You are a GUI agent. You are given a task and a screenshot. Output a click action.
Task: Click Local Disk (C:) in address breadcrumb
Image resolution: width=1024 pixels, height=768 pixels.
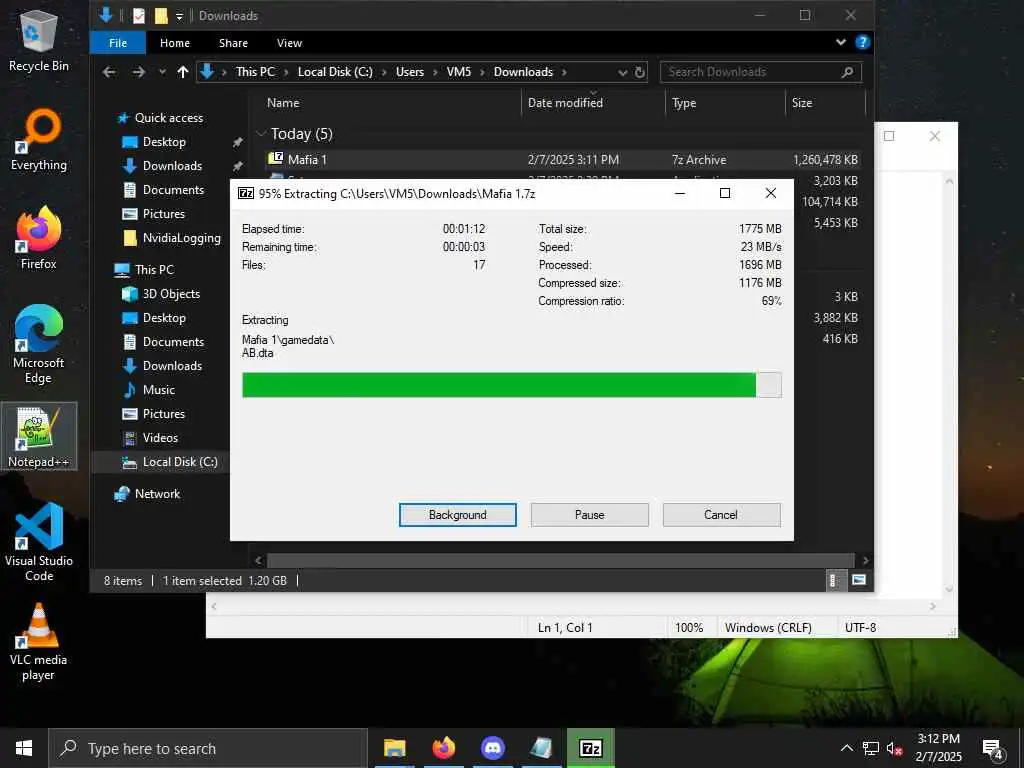335,72
